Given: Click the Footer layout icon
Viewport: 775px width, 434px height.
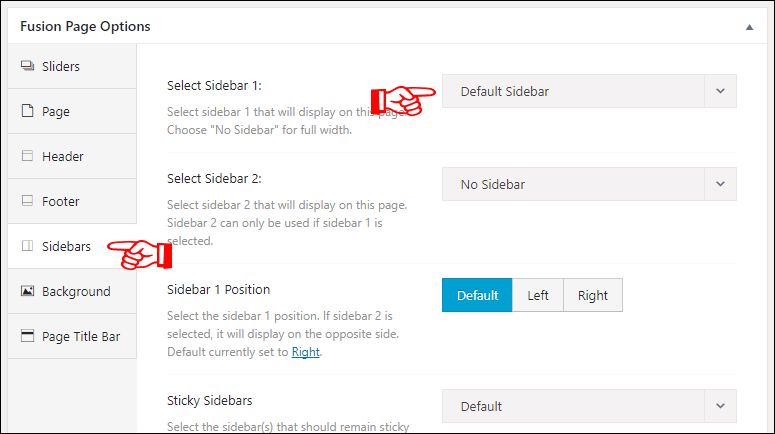Looking at the screenshot, I should [28, 201].
